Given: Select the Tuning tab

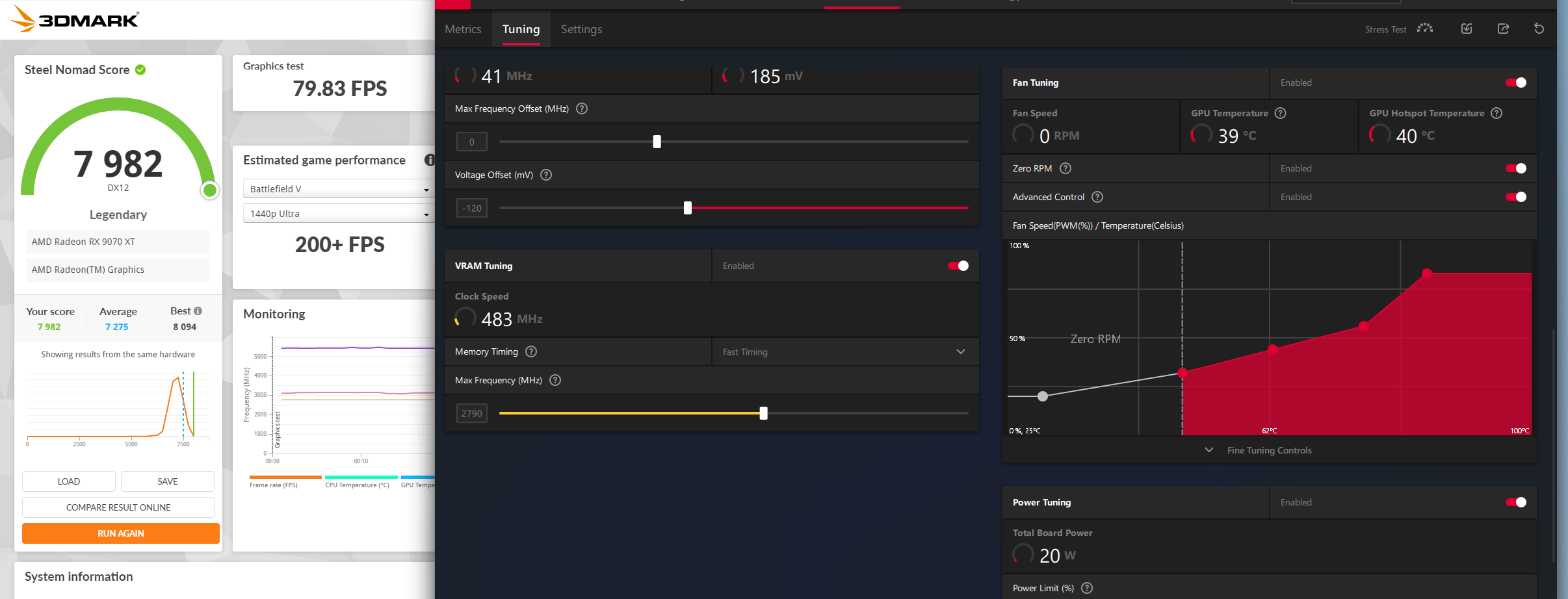Looking at the screenshot, I should [521, 29].
